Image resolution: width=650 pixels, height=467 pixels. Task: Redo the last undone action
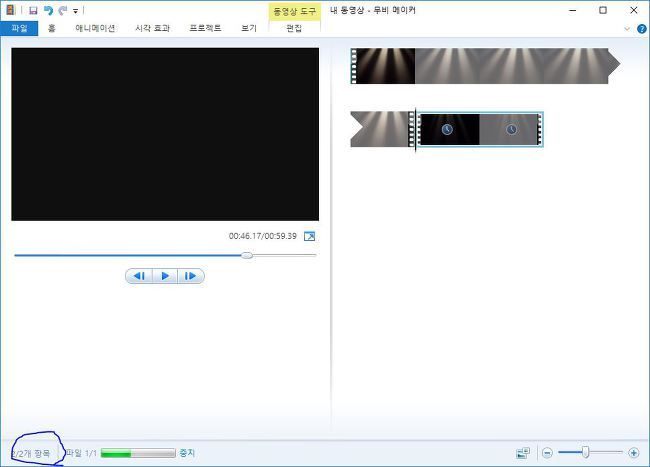coord(63,10)
